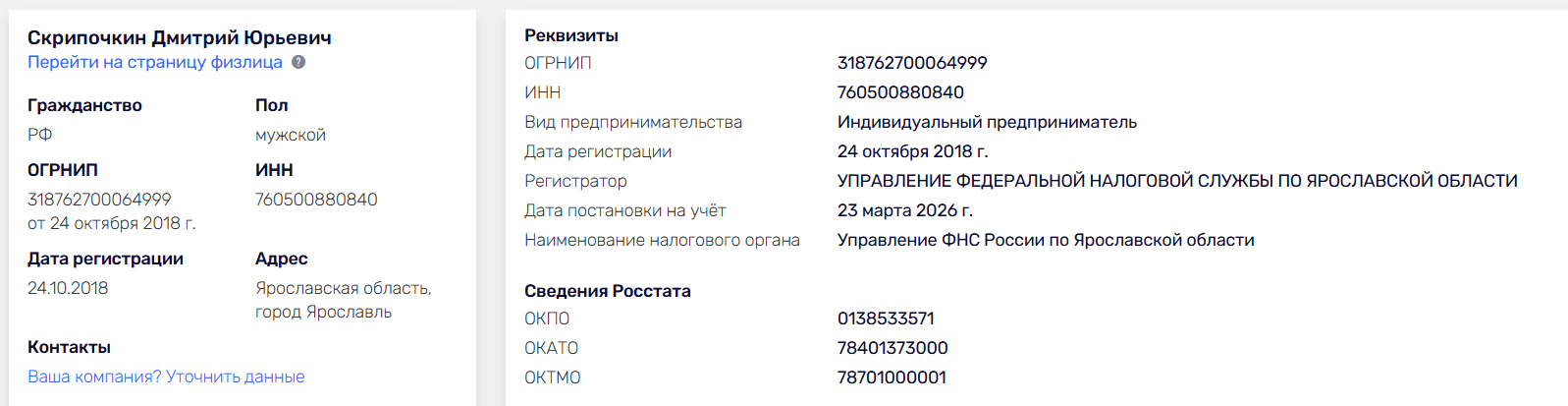Image resolution: width=1568 pixels, height=406 pixels.
Task: Click ОГРНИП value under Реквизиты
Action: tap(911, 63)
